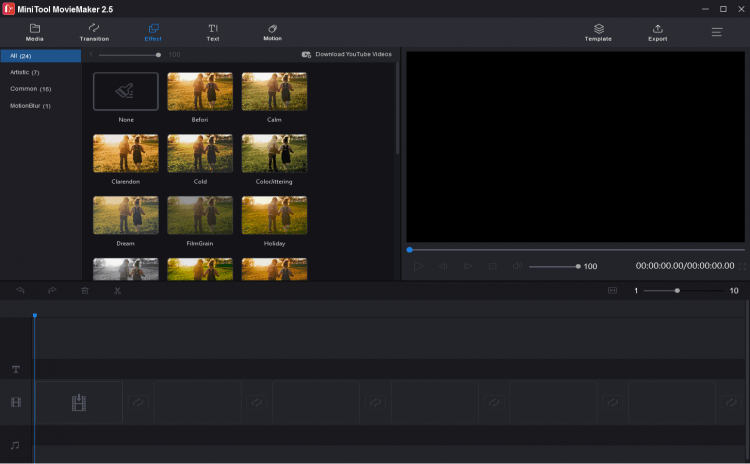The height and width of the screenshot is (464, 750).
Task: Click the Export button
Action: pos(657,32)
